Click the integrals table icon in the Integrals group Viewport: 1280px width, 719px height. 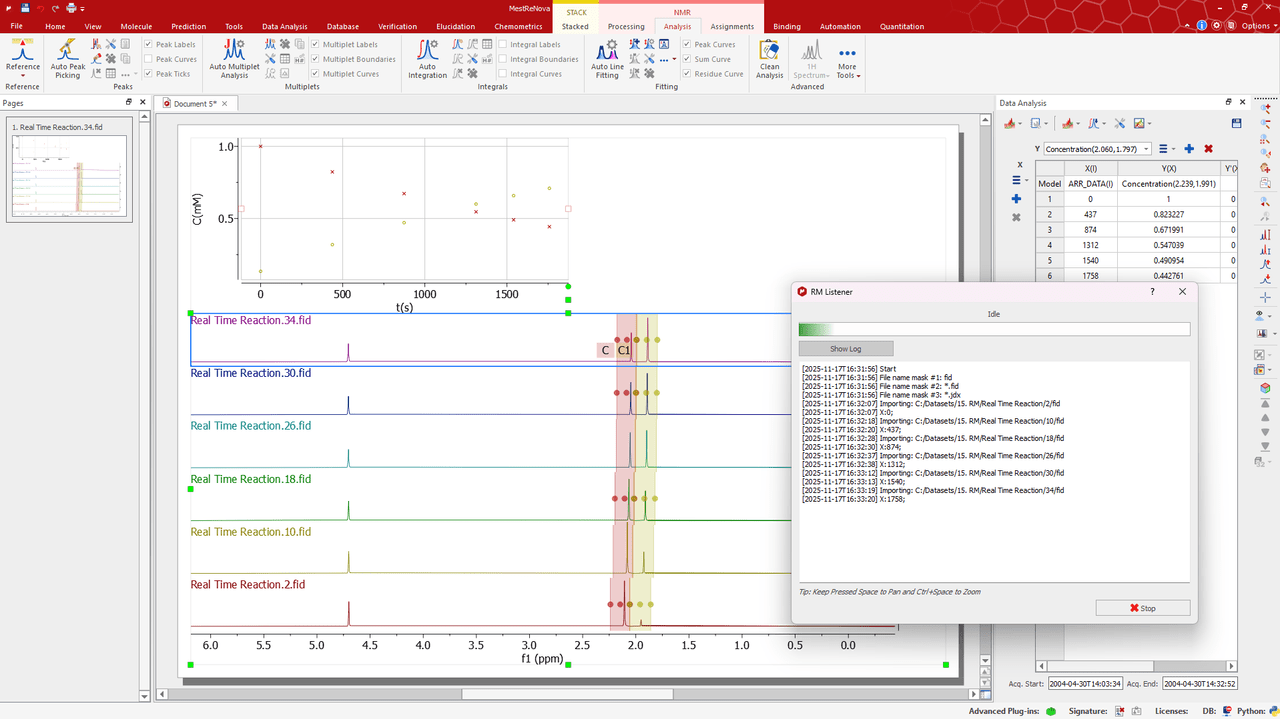pos(487,44)
